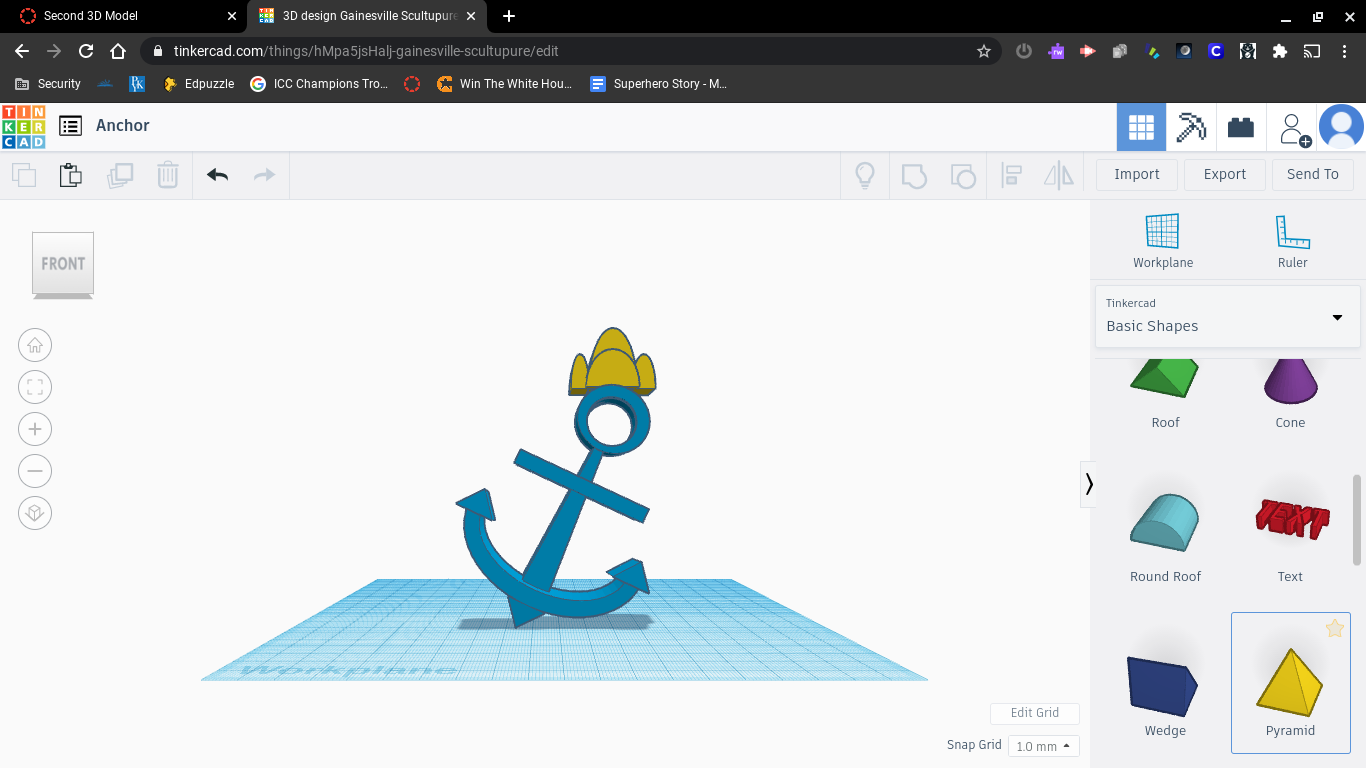Click the Home view icon
Image resolution: width=1366 pixels, height=768 pixels.
tap(35, 346)
